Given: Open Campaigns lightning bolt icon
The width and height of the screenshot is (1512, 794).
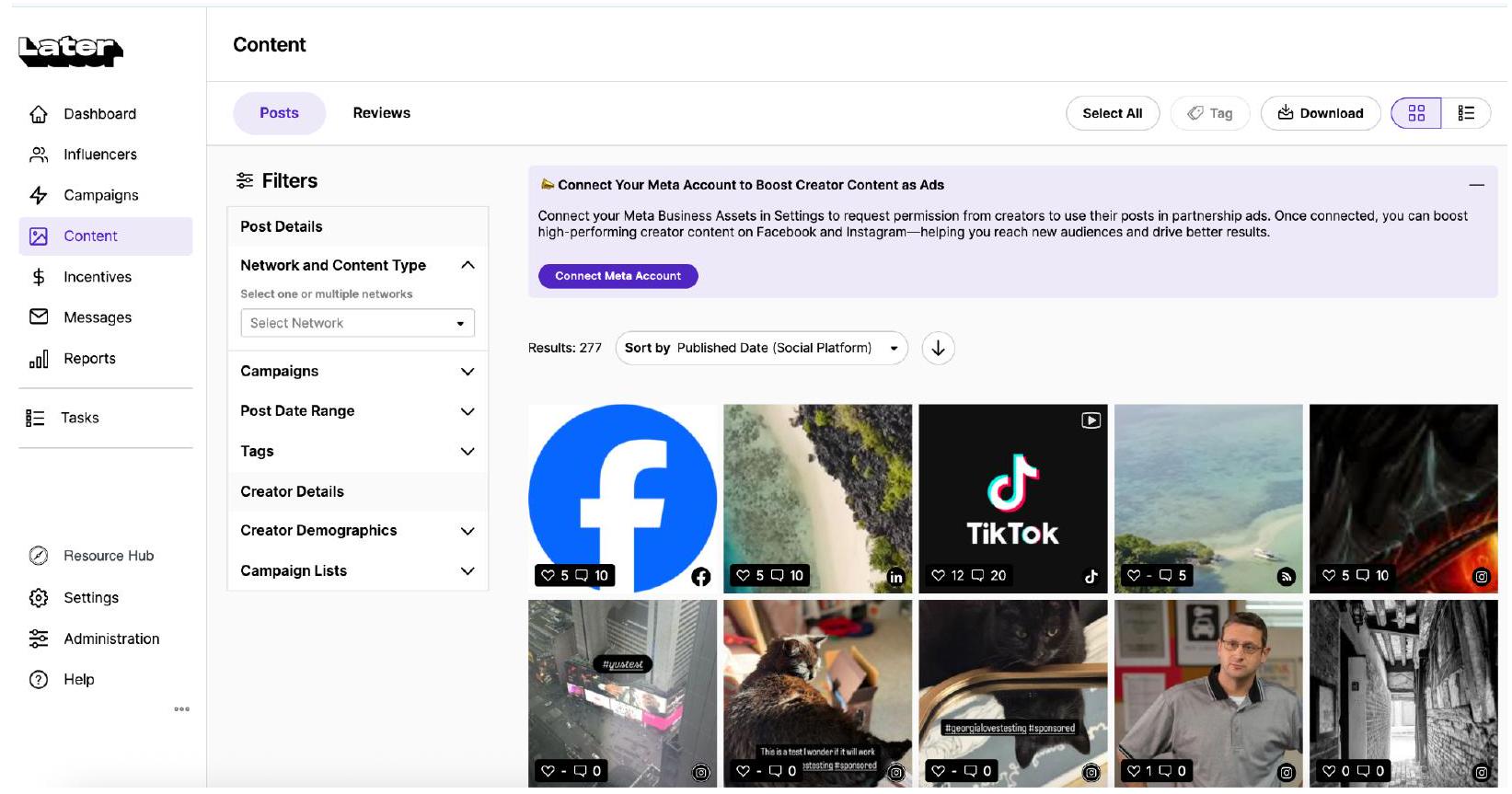Looking at the screenshot, I should coord(39,195).
